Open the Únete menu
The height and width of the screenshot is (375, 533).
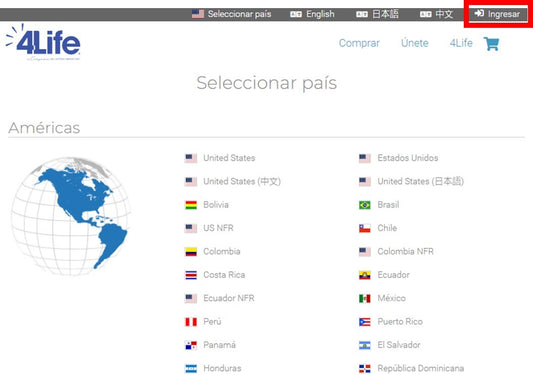[415, 43]
